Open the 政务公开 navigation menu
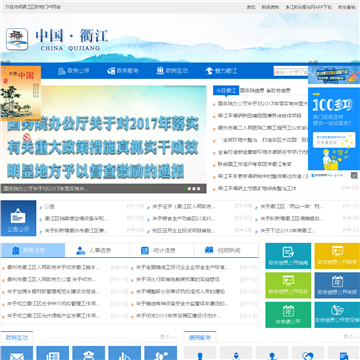This screenshot has width=360, height=360. 74,71
